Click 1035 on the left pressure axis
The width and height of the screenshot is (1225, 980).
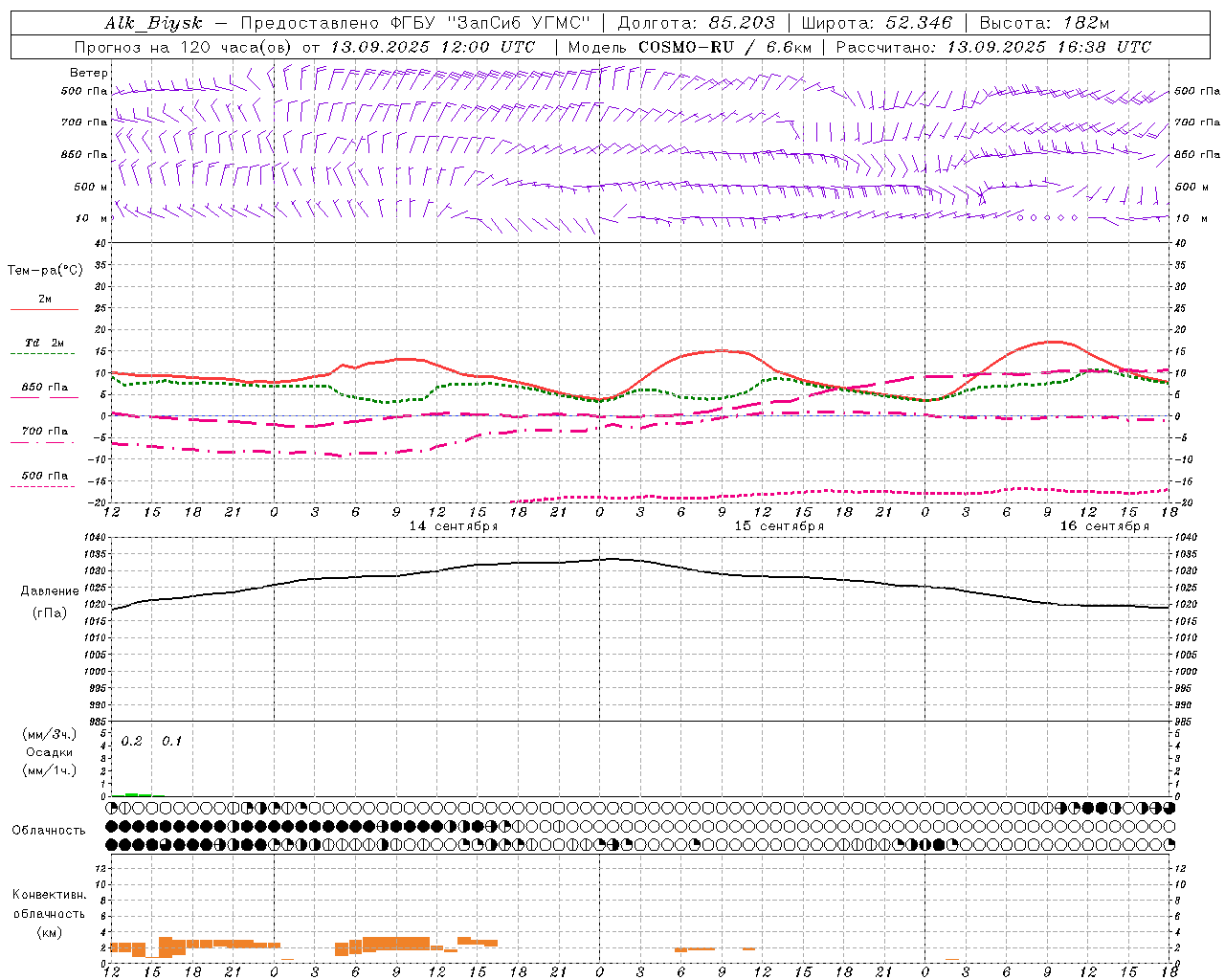[x=97, y=554]
